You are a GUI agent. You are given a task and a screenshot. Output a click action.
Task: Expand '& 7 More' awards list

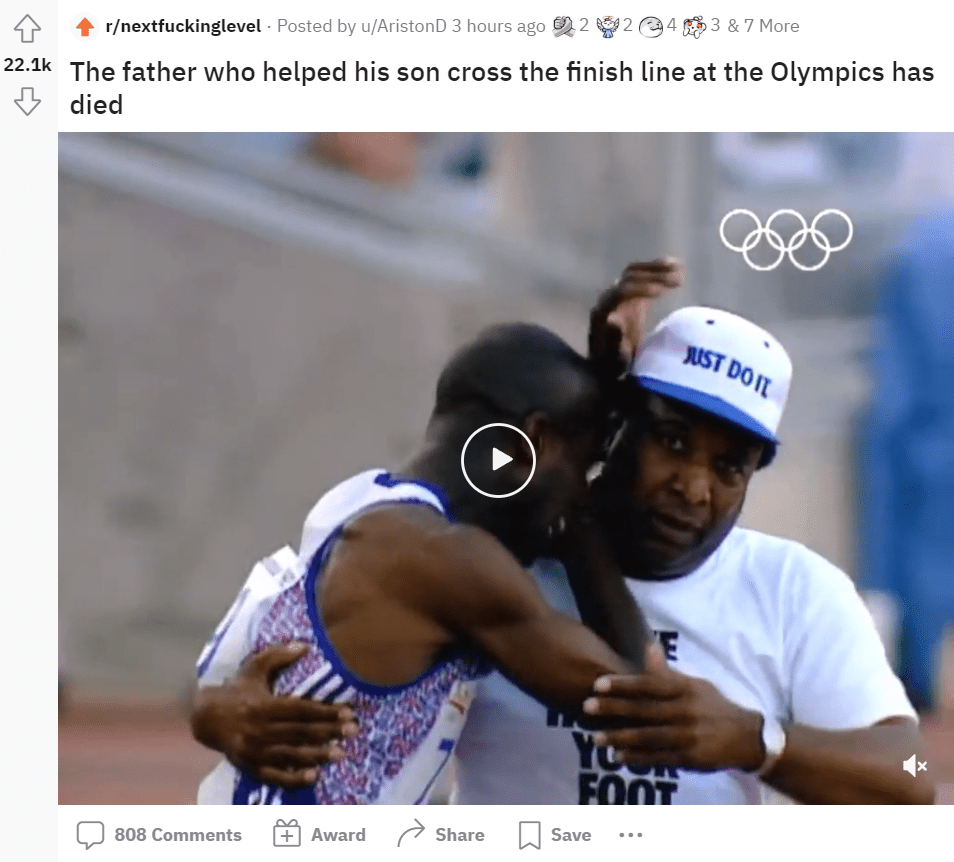coord(764,26)
